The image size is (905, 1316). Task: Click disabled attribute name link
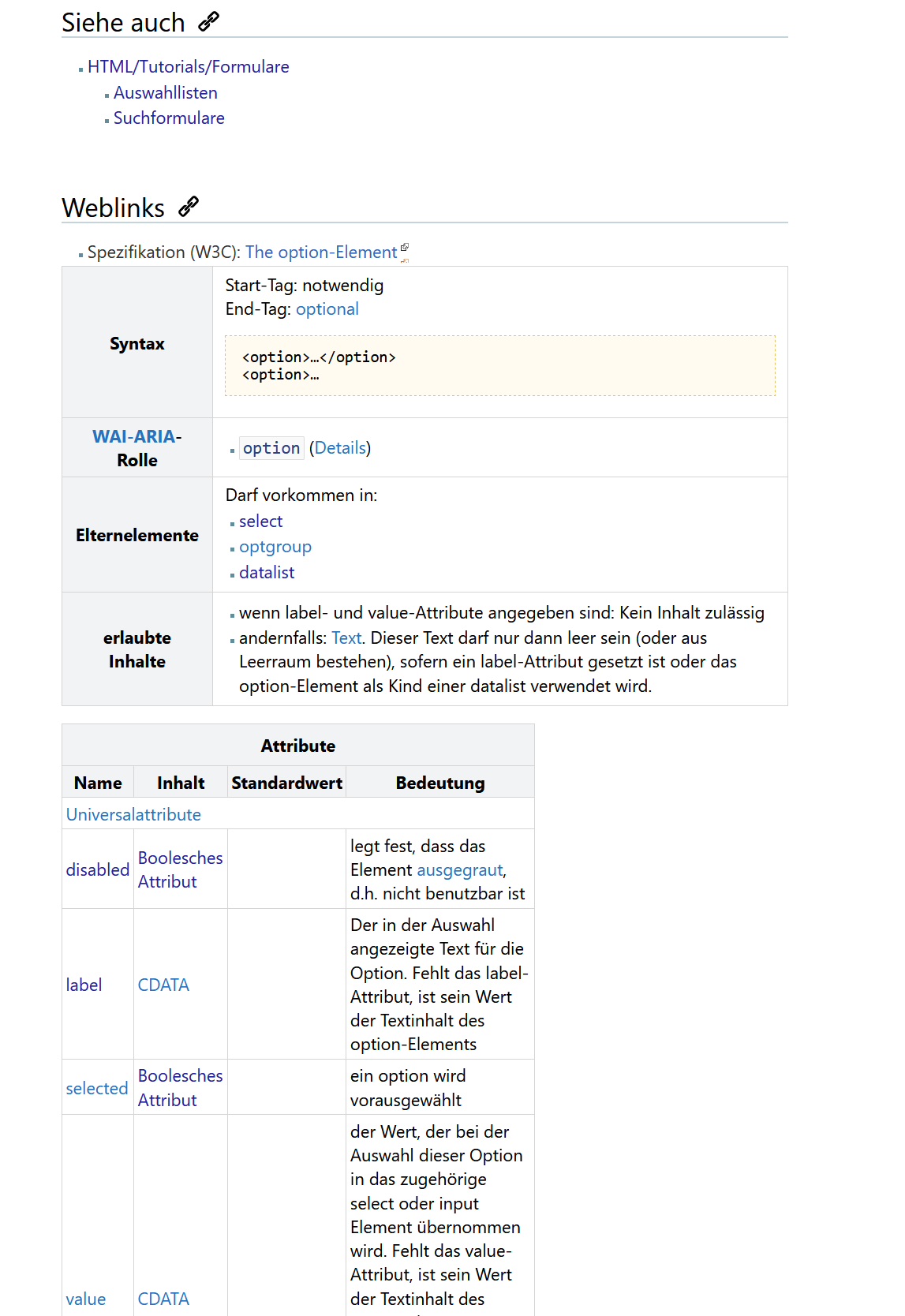97,869
